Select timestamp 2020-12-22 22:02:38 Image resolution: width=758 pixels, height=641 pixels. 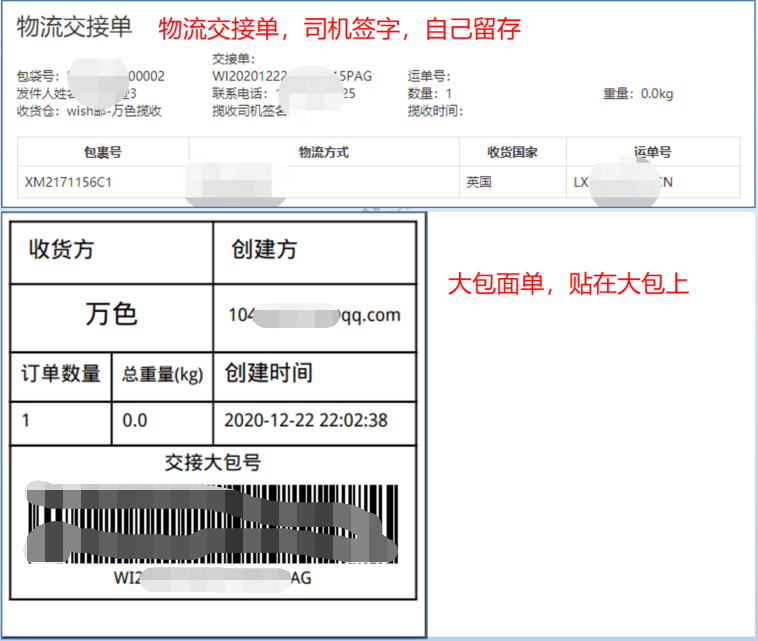(306, 420)
